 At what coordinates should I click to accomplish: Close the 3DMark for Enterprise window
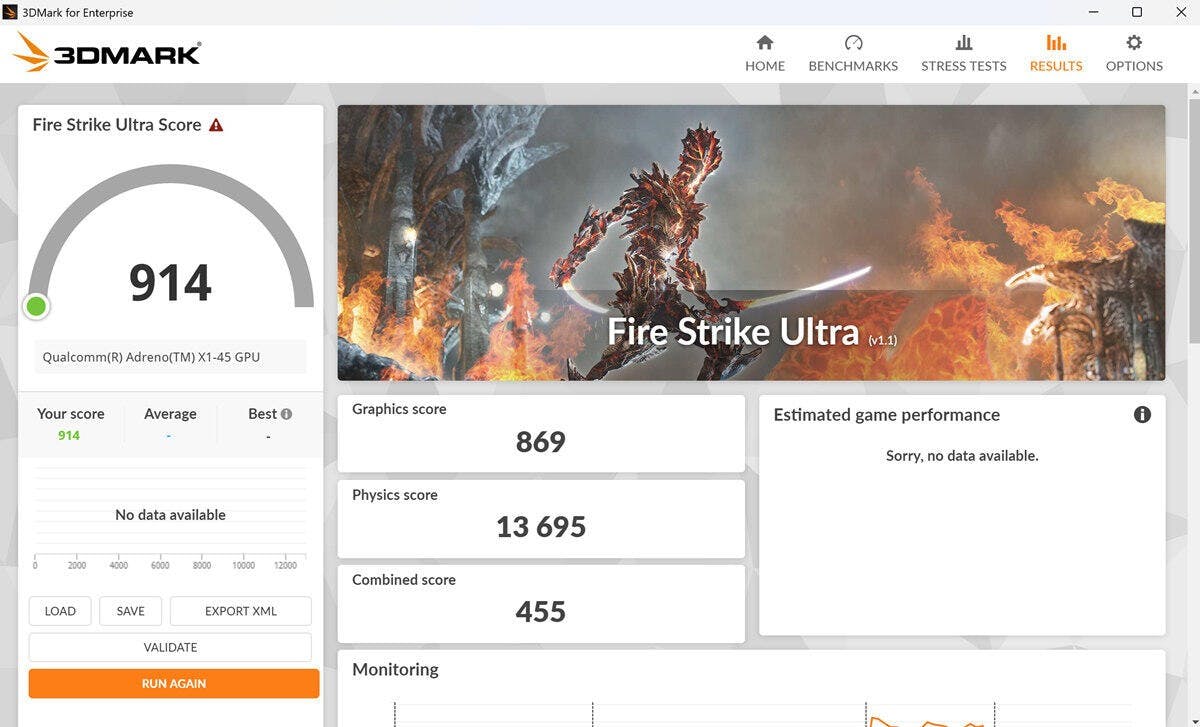(x=1180, y=12)
